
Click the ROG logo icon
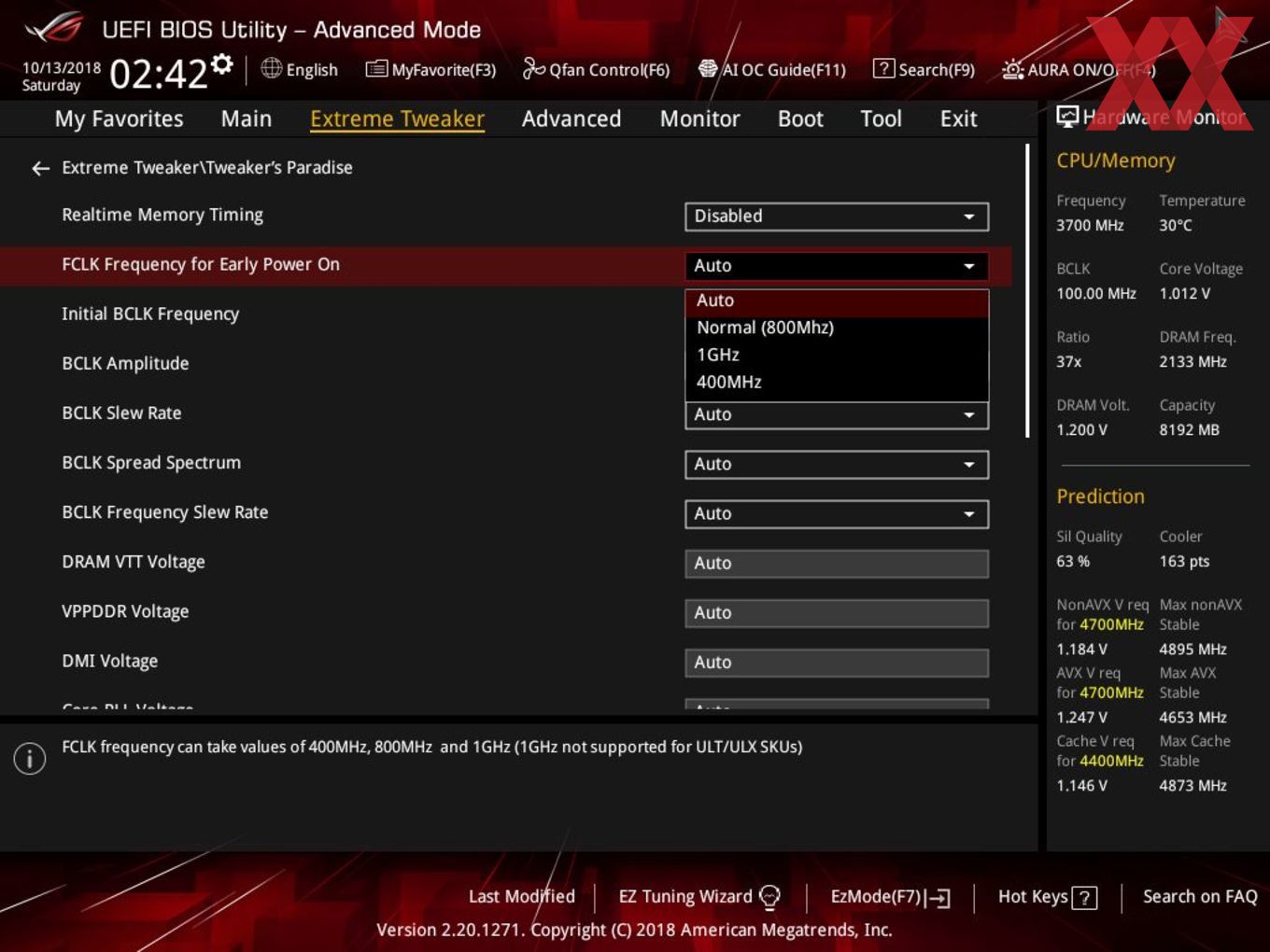[x=54, y=28]
